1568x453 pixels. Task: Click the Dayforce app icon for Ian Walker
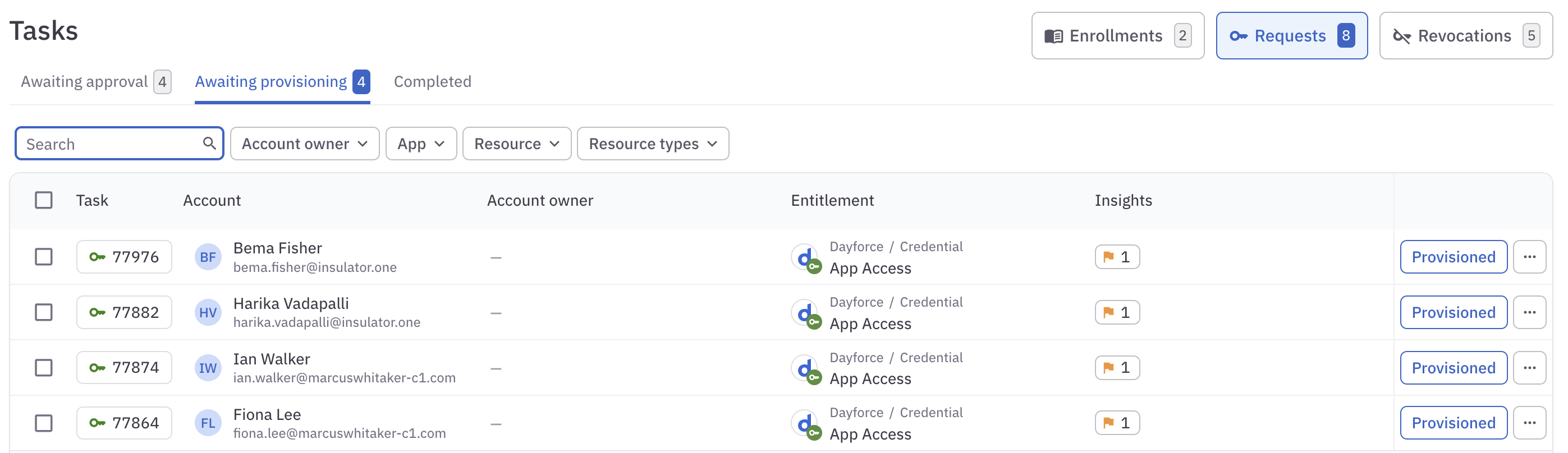click(805, 368)
